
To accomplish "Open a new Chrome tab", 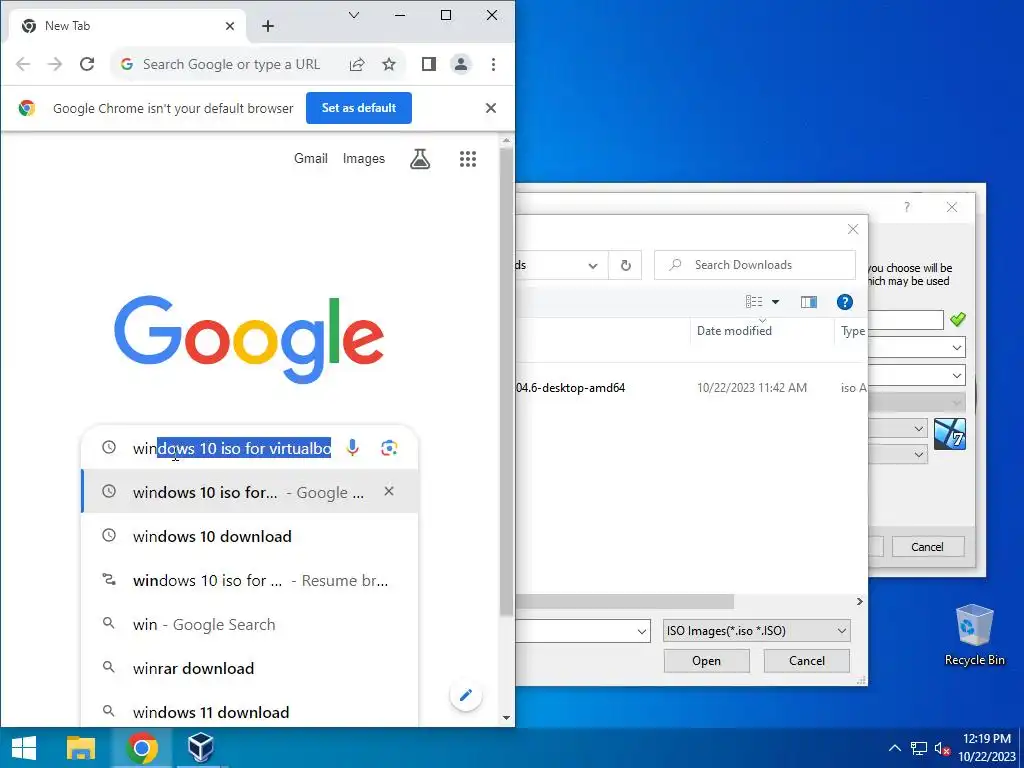I will (x=268, y=26).
